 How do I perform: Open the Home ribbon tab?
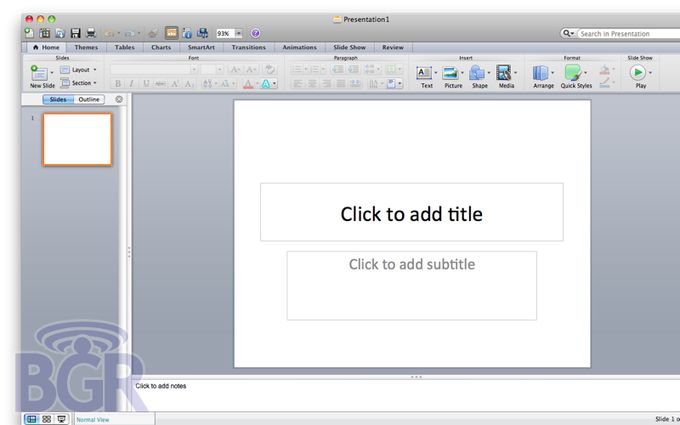point(46,47)
